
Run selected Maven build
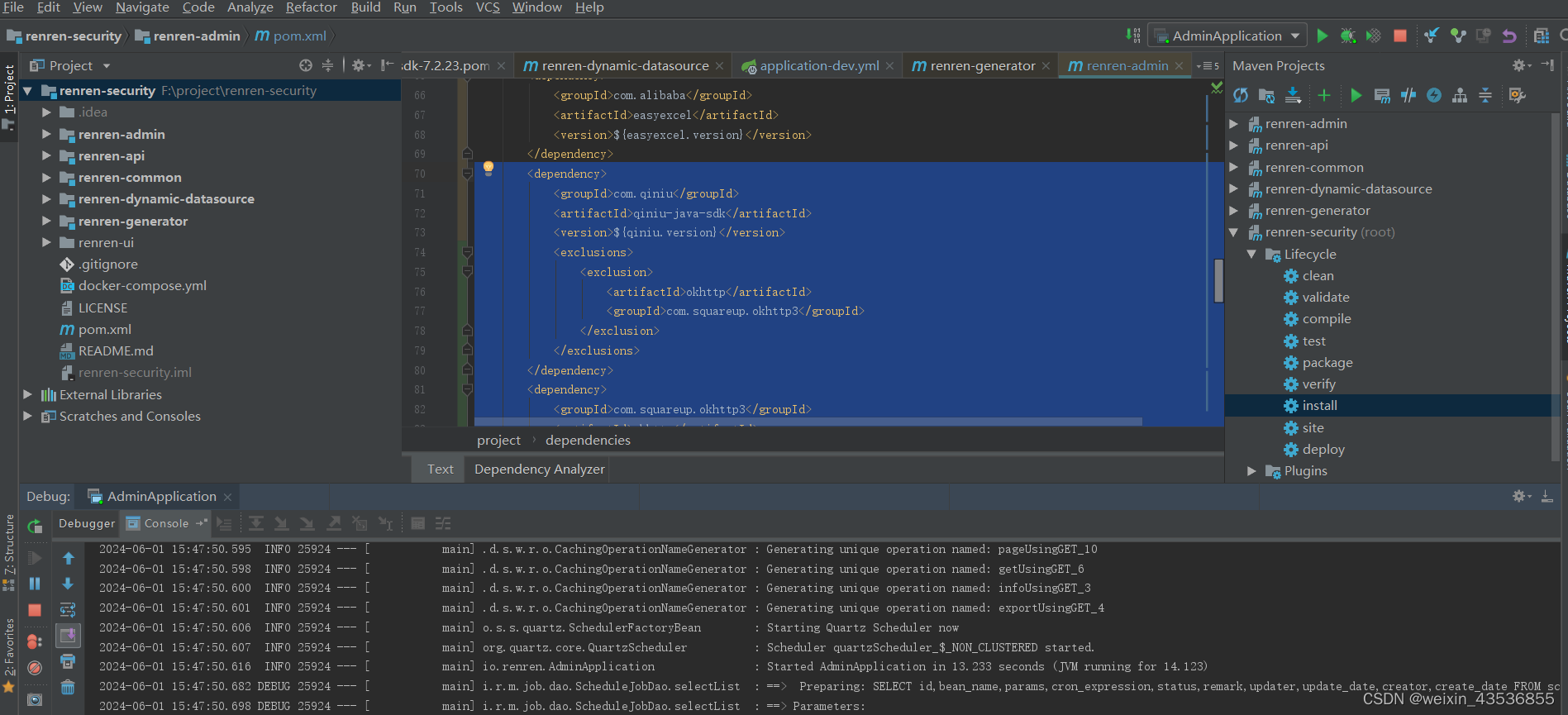coord(1356,95)
